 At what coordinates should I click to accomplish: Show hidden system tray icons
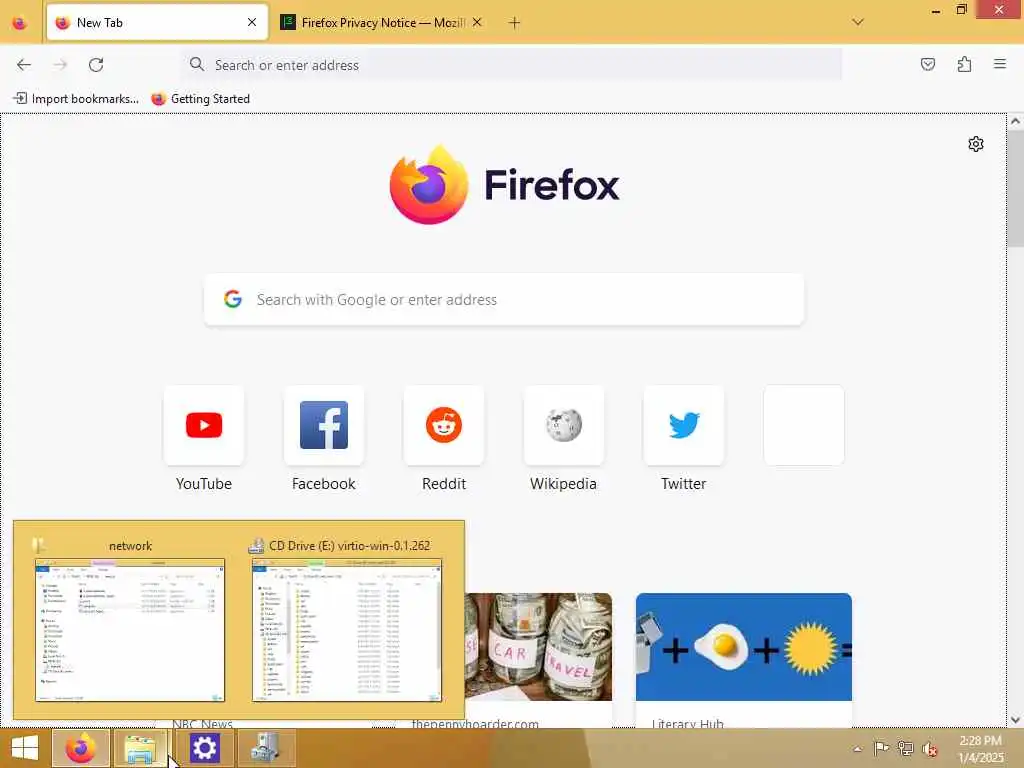(857, 748)
